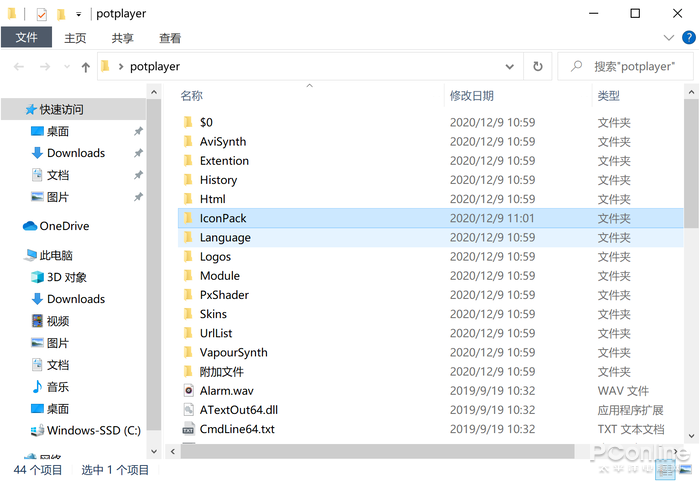Open 3D 对象 under This PC
This screenshot has height=481, width=700.
click(67, 277)
